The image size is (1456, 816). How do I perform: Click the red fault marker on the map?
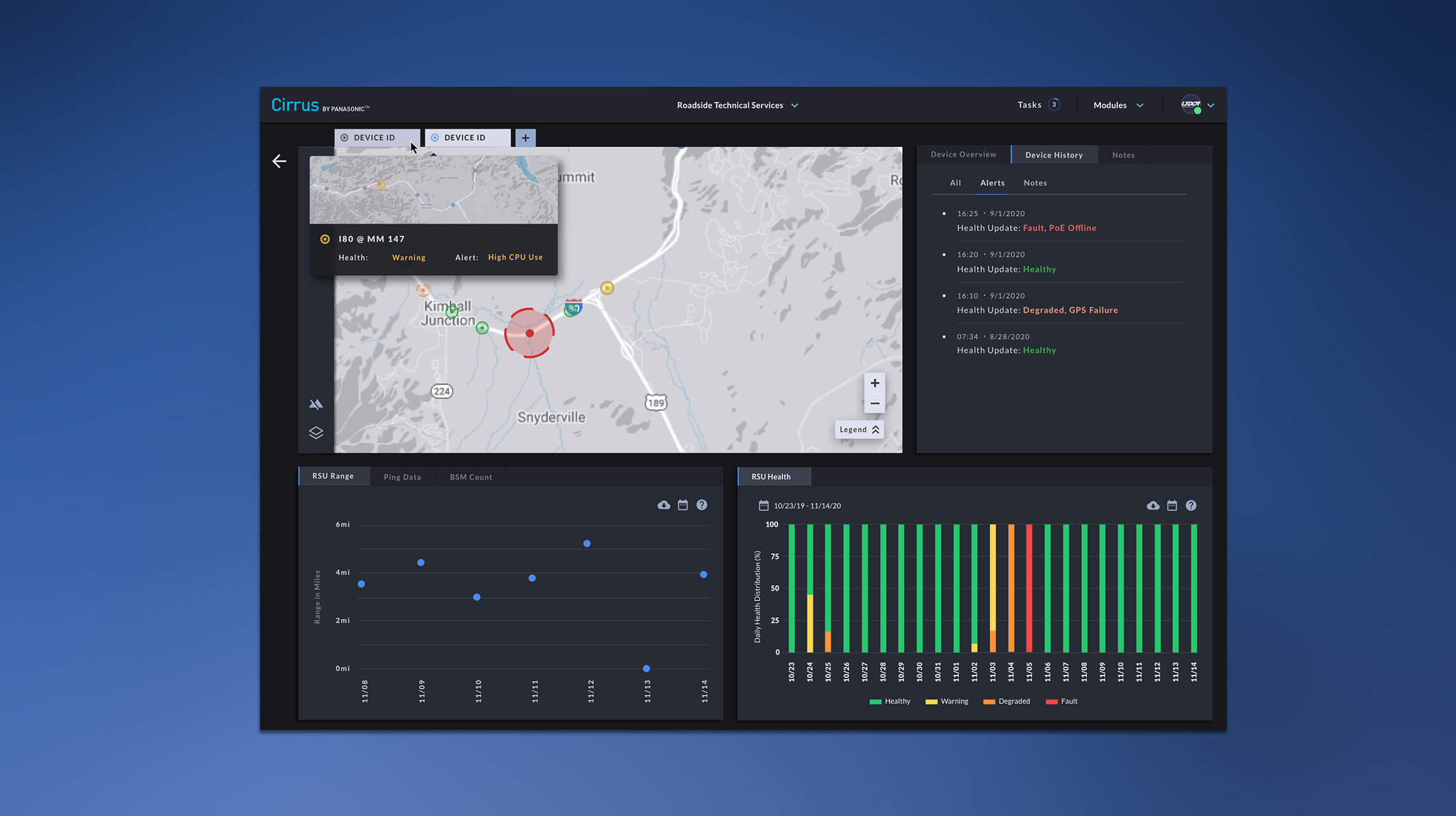(x=529, y=333)
